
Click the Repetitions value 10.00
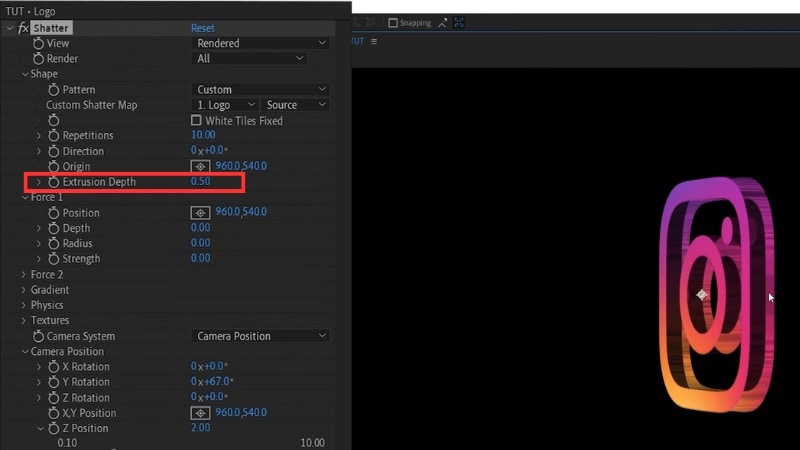coord(203,135)
